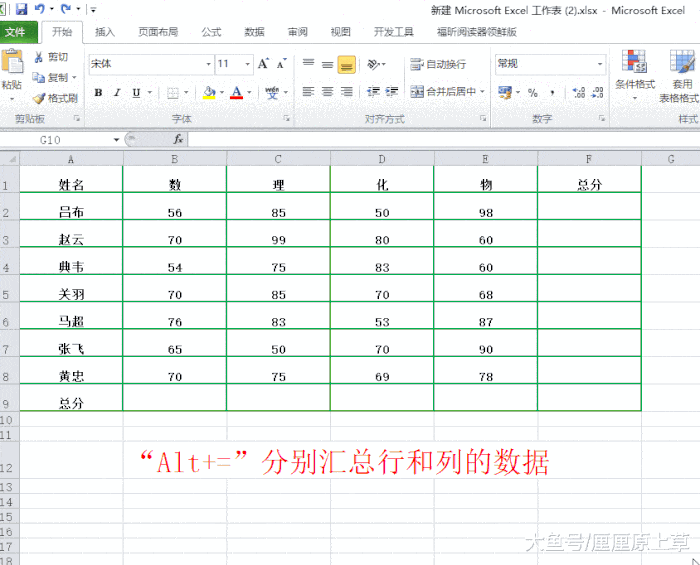Click the increase decimal places icon
This screenshot has height=565, width=700.
pyautogui.click(x=579, y=92)
